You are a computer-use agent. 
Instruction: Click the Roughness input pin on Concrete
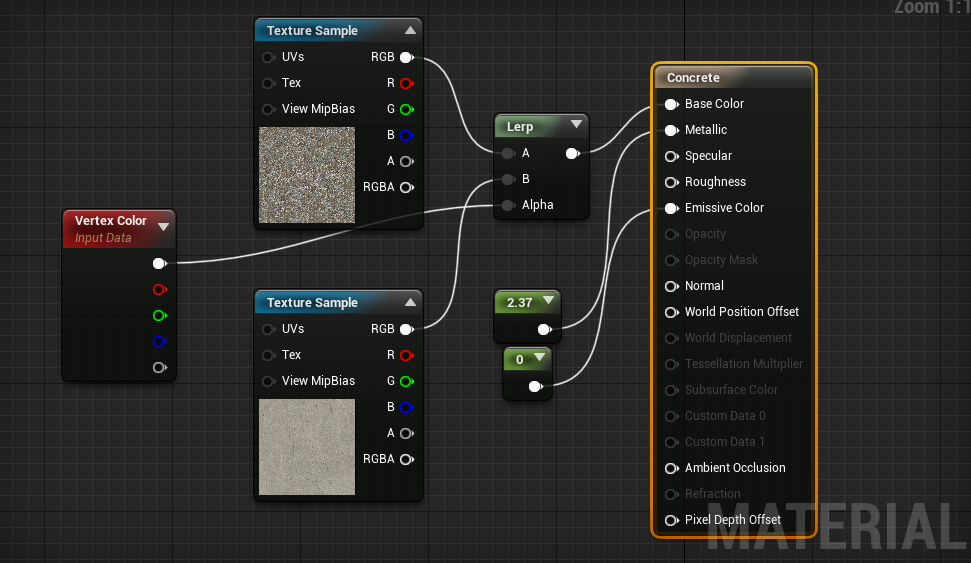pyautogui.click(x=672, y=182)
